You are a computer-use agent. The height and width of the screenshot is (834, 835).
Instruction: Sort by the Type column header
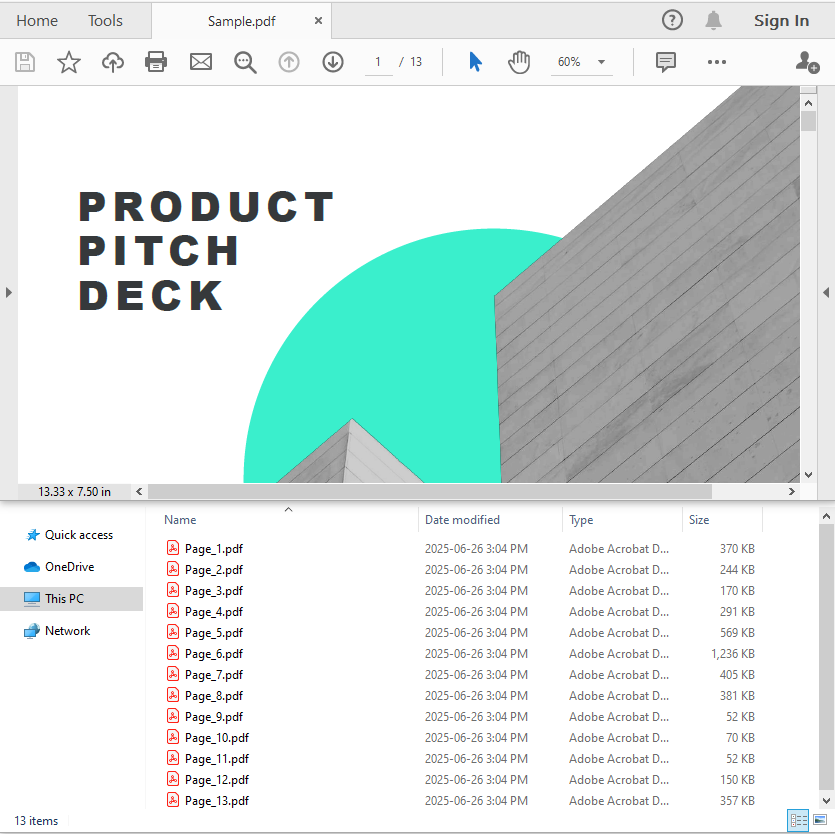click(x=580, y=520)
